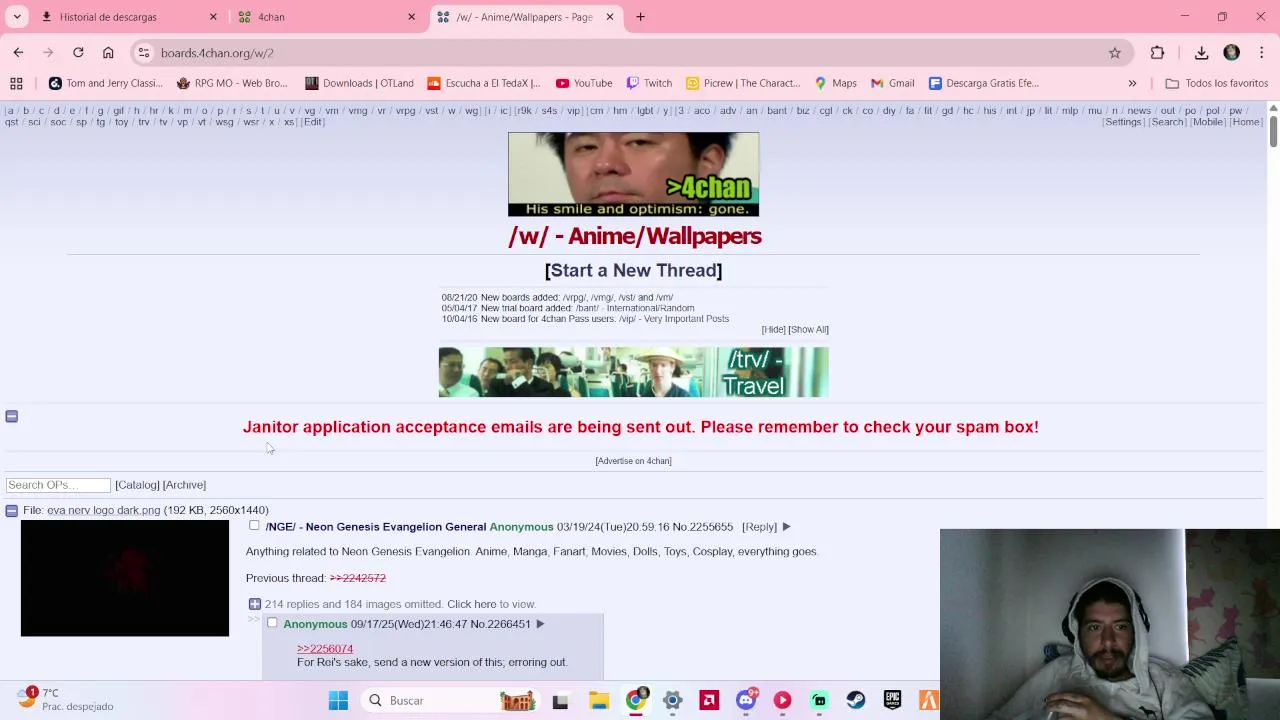
Task: Click here to view omitted replies
Action: pos(471,604)
